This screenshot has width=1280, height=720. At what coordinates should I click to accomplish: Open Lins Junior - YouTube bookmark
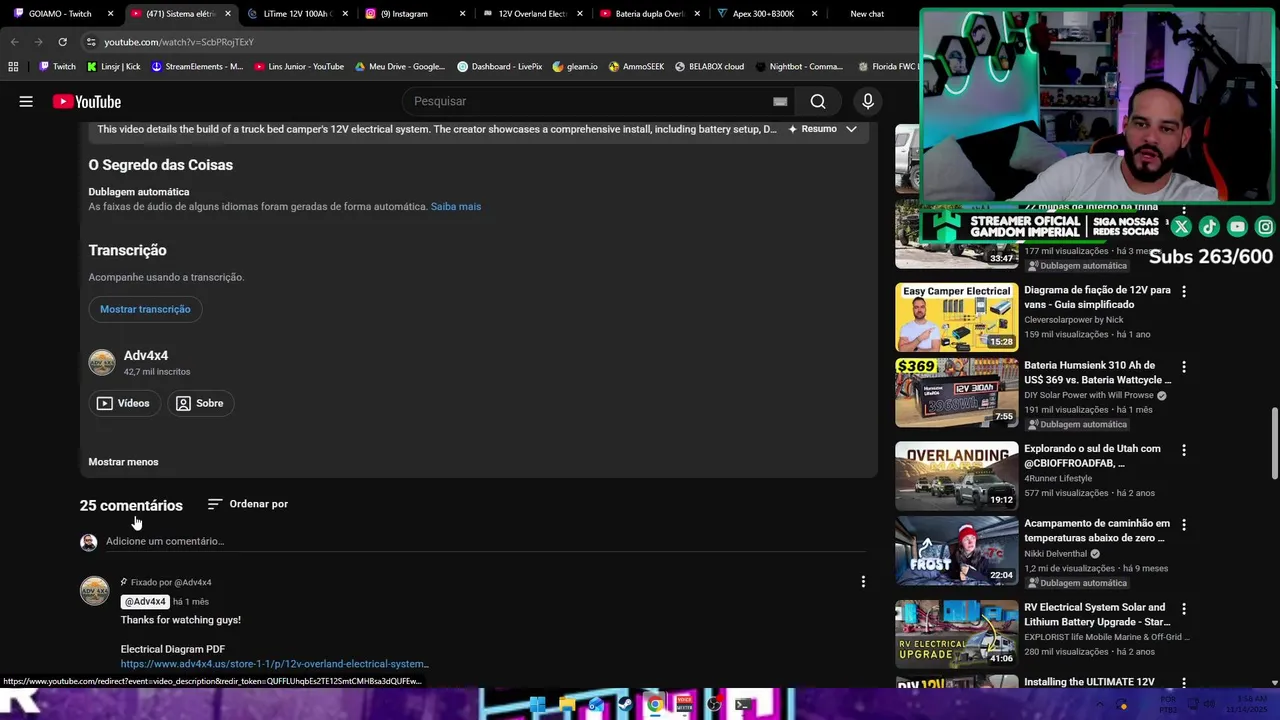299,67
